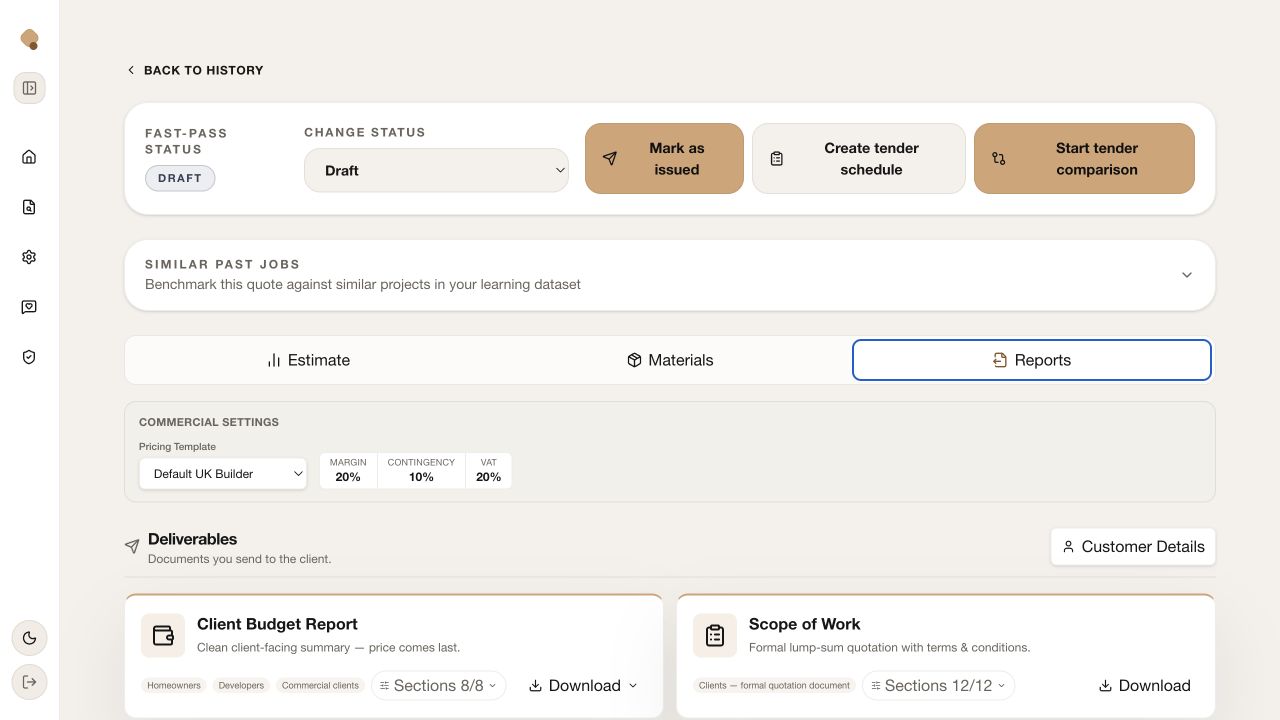Open the settings gear in the sidebar
This screenshot has width=1280, height=720.
29,257
